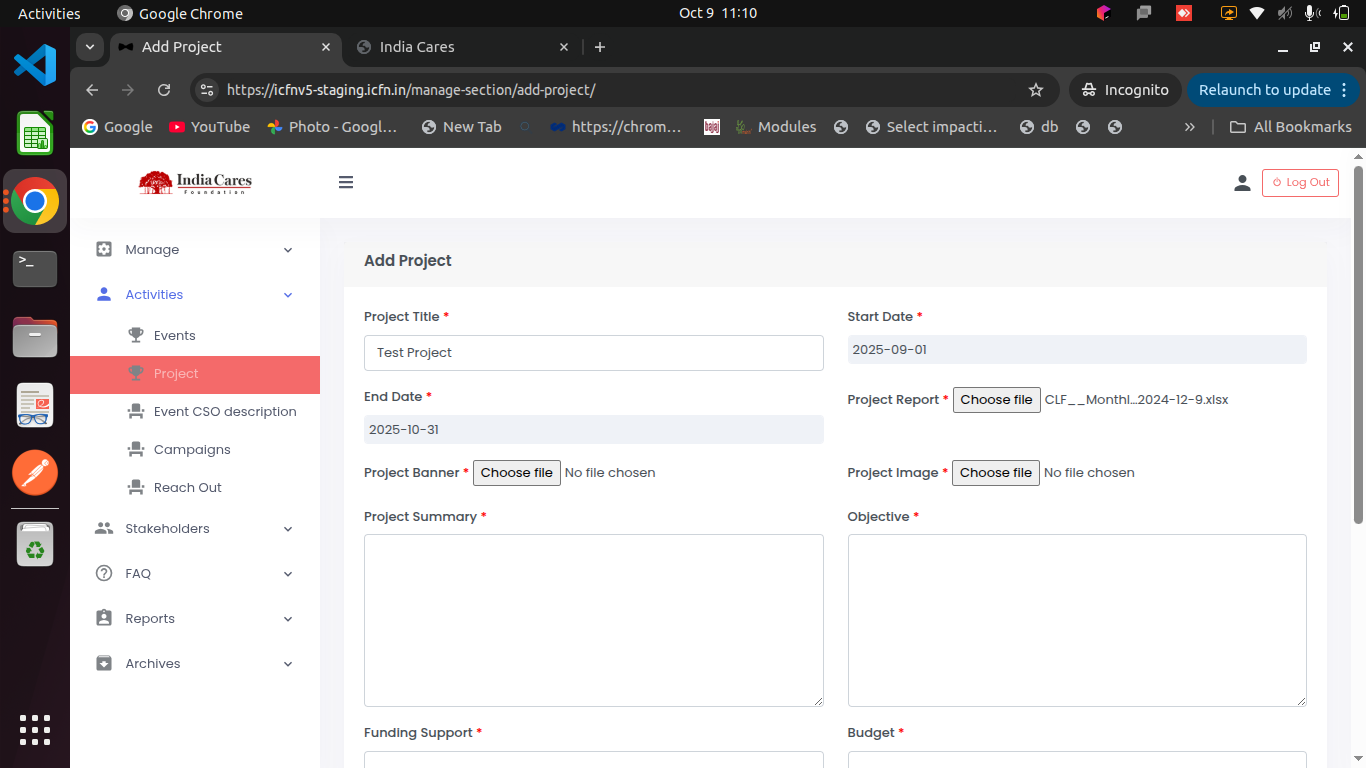The height and width of the screenshot is (768, 1366).
Task: Click the India Cares Foundation logo
Action: pos(195,182)
